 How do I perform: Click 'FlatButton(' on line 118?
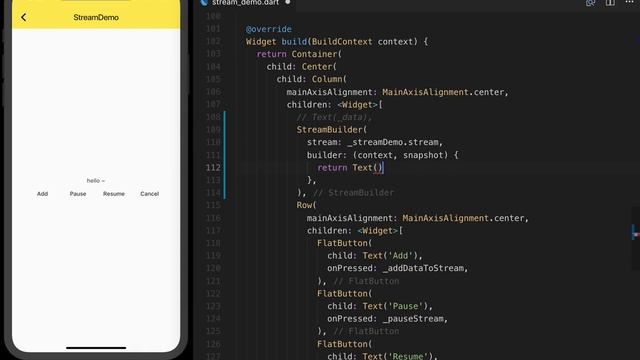(x=344, y=243)
